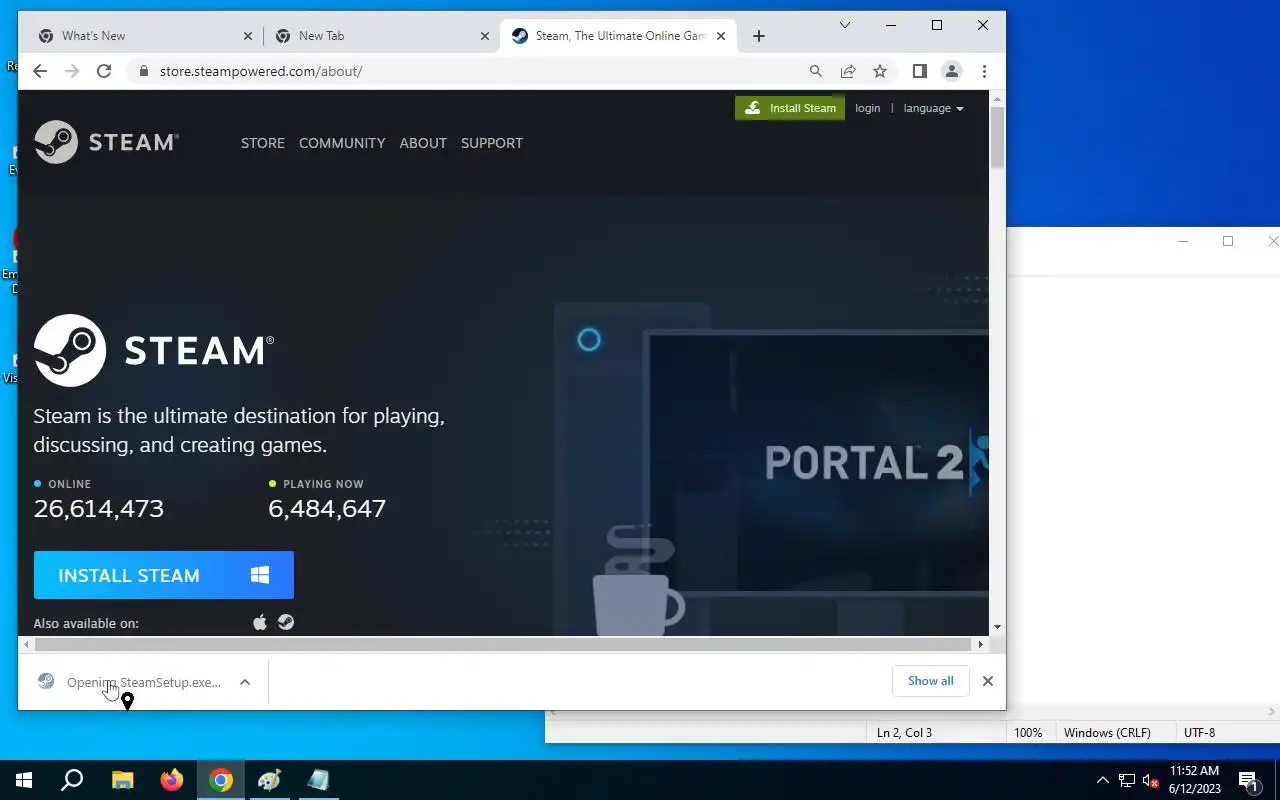The width and height of the screenshot is (1280, 800).
Task: Click the page scrollbar down arrow
Action: pos(997,627)
